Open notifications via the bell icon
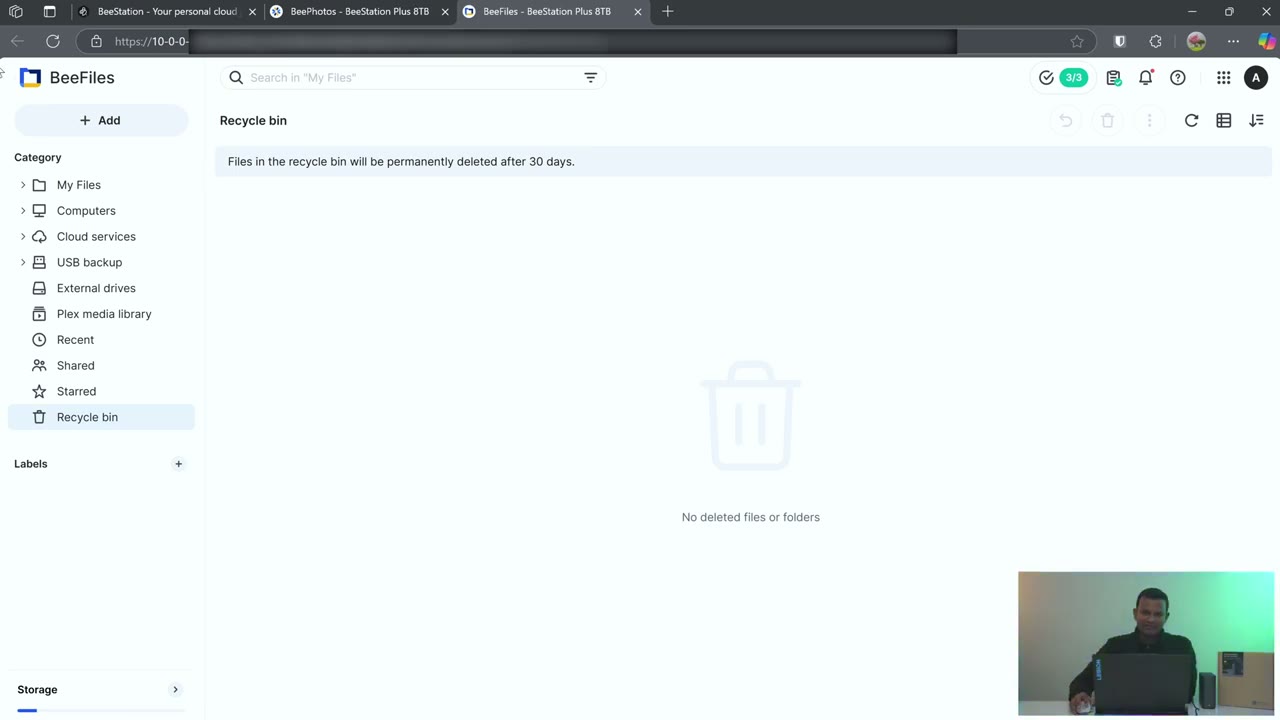The image size is (1280, 720). [x=1146, y=77]
